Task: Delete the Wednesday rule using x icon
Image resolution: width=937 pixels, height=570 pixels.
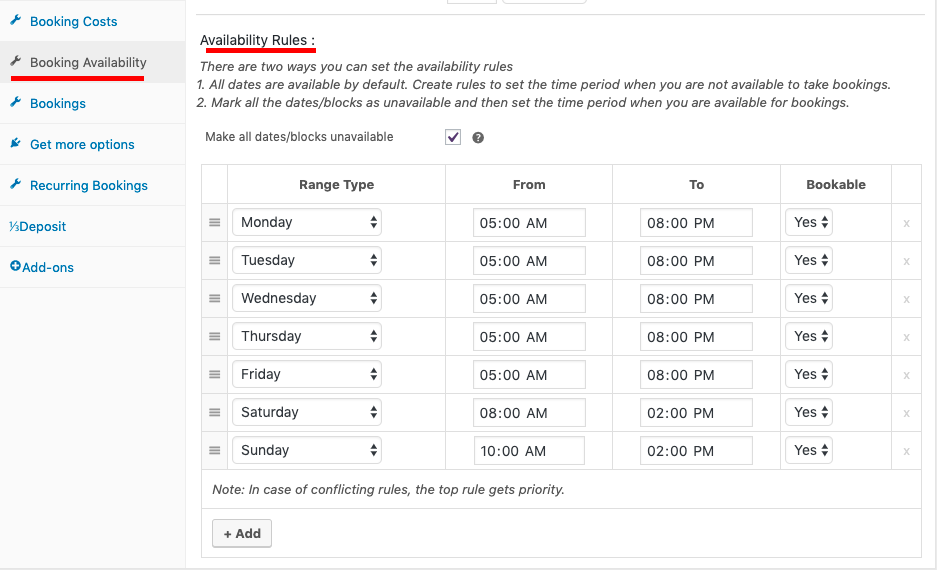Action: (x=907, y=299)
